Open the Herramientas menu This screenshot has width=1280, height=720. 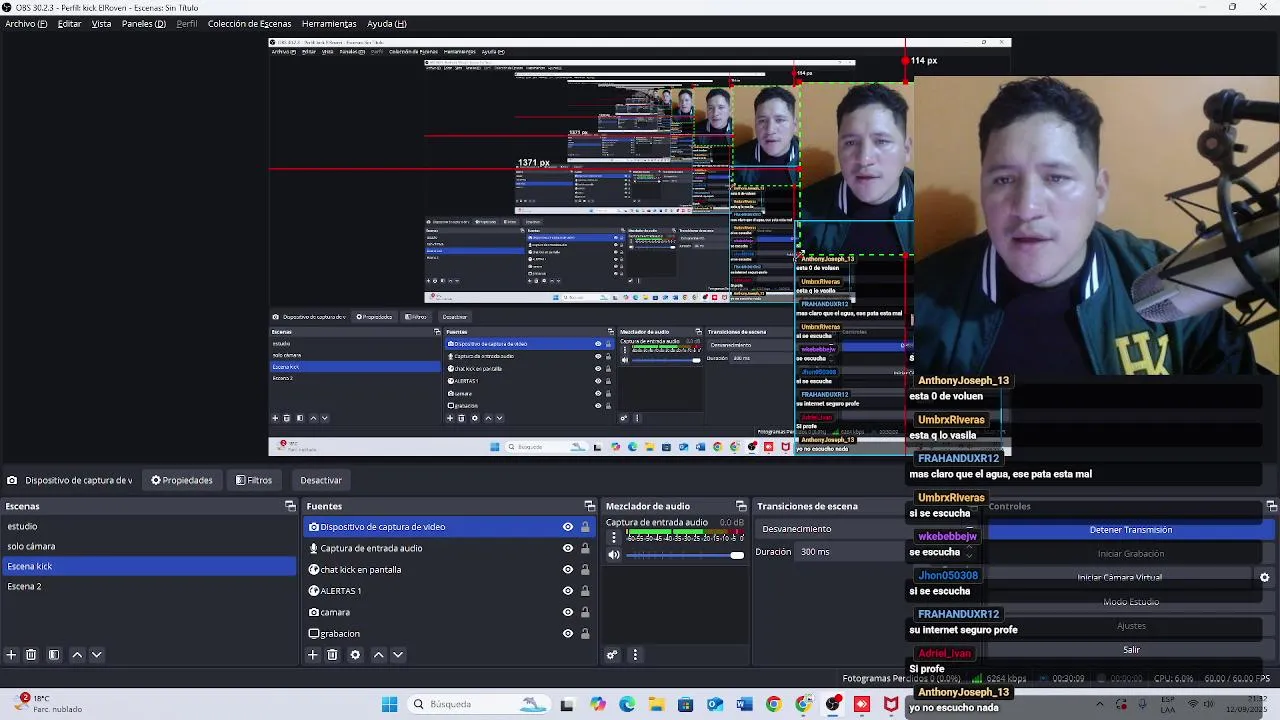click(x=329, y=24)
